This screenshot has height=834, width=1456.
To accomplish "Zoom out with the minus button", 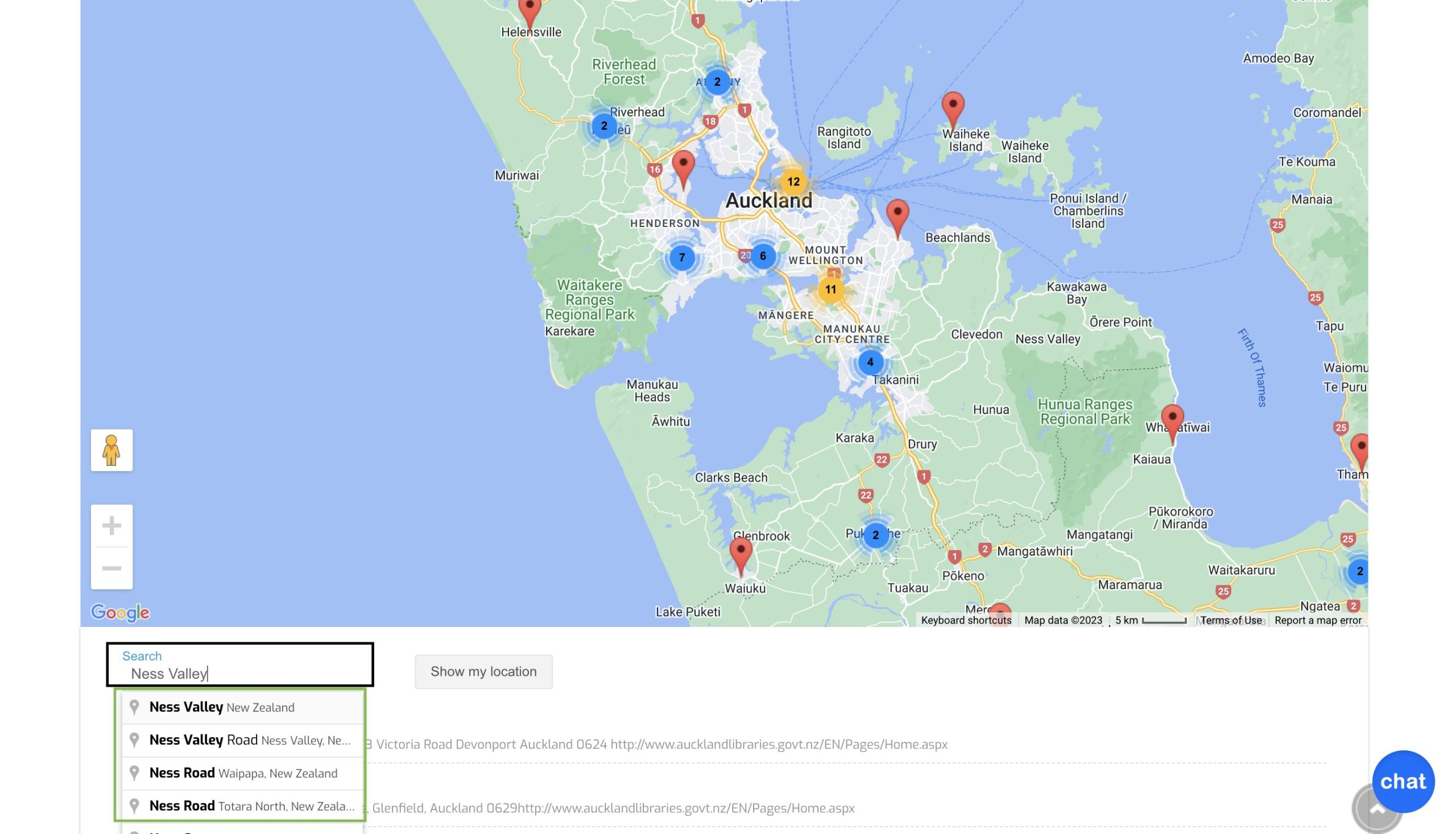I will (x=111, y=568).
